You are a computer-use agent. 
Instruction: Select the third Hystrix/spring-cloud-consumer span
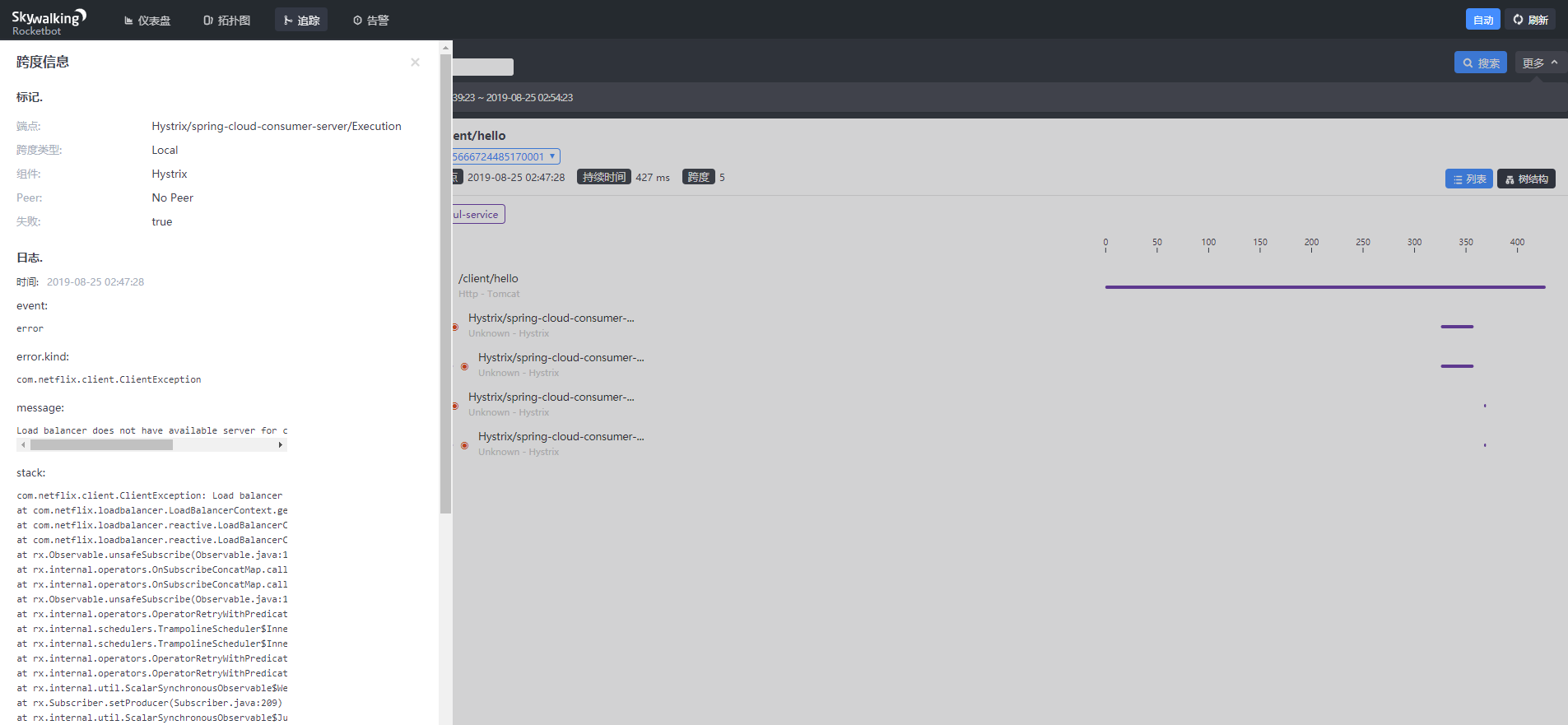[551, 404]
